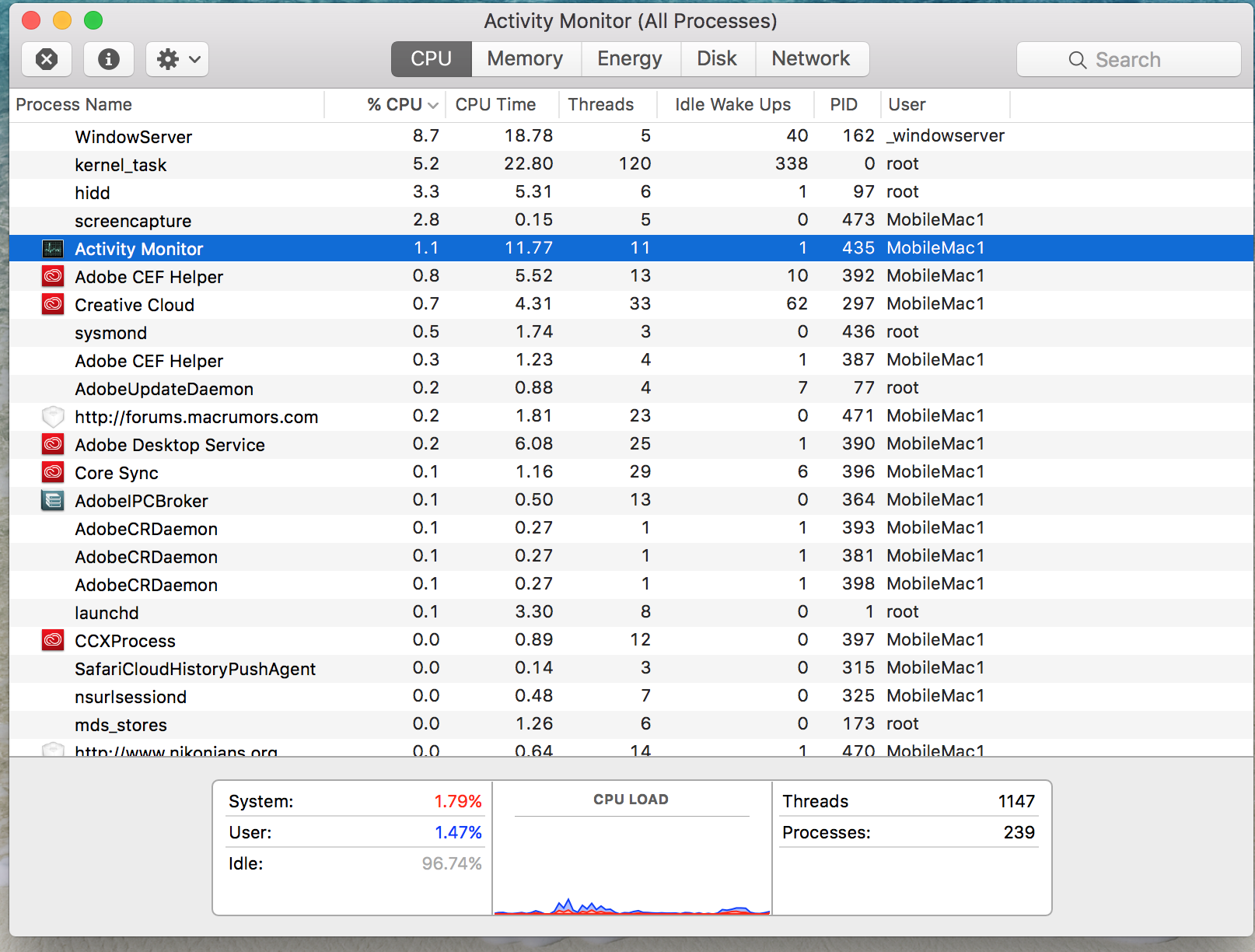
Task: Click the User 1.47% value
Action: [x=457, y=832]
